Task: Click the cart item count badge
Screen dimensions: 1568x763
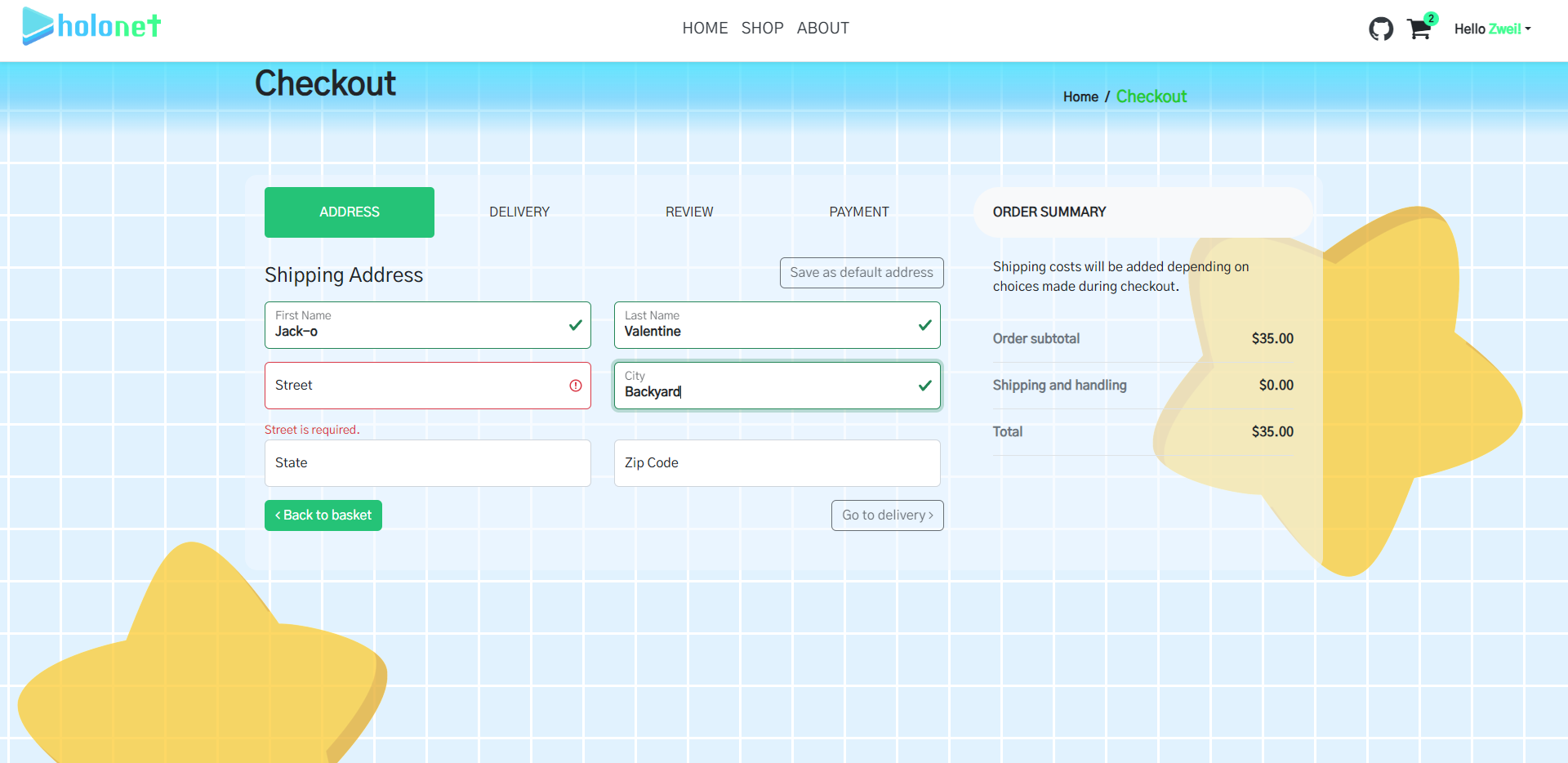Action: 1432,17
